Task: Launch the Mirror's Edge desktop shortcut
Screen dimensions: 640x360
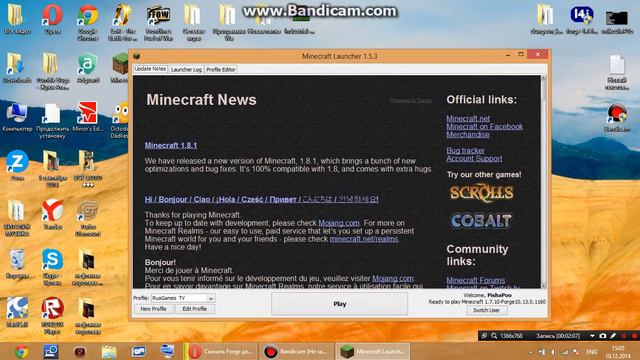Action: [x=87, y=117]
